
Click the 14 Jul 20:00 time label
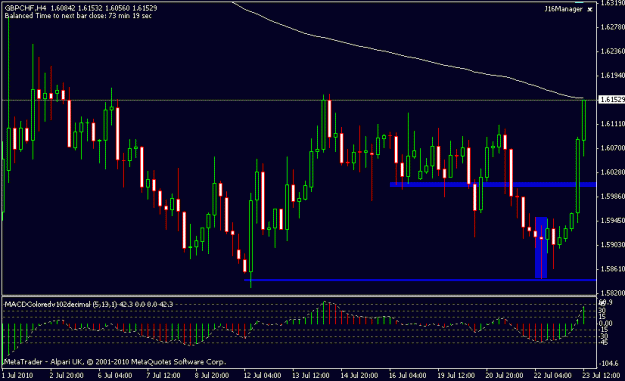[359, 375]
